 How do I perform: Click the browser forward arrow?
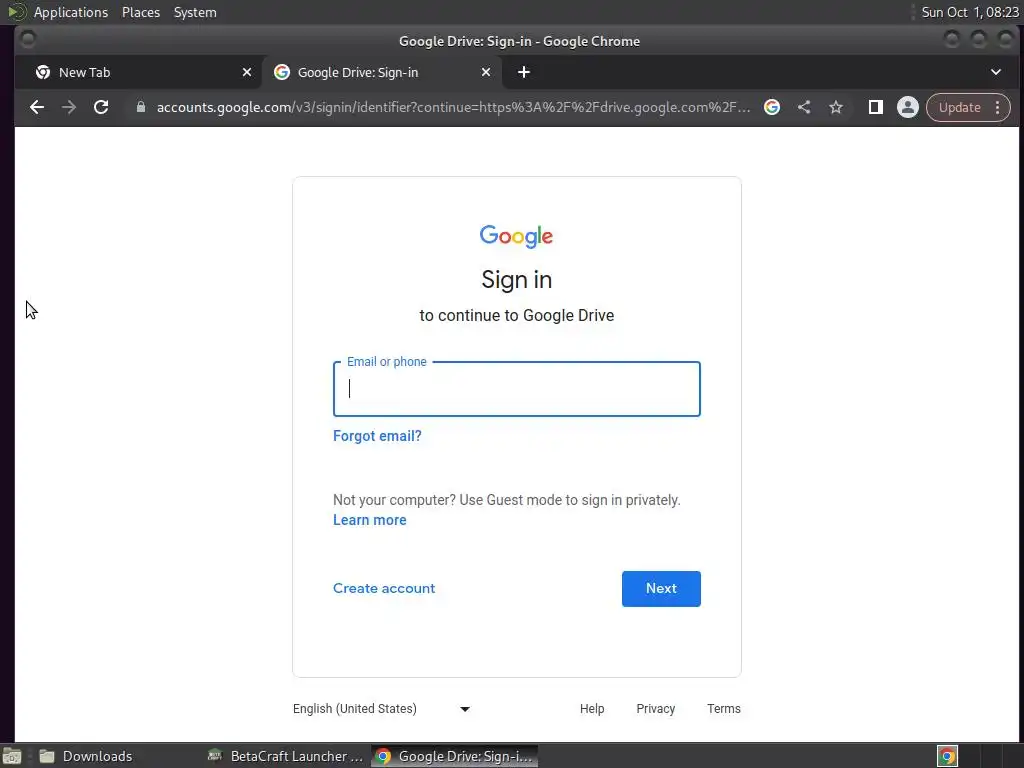[x=69, y=107]
